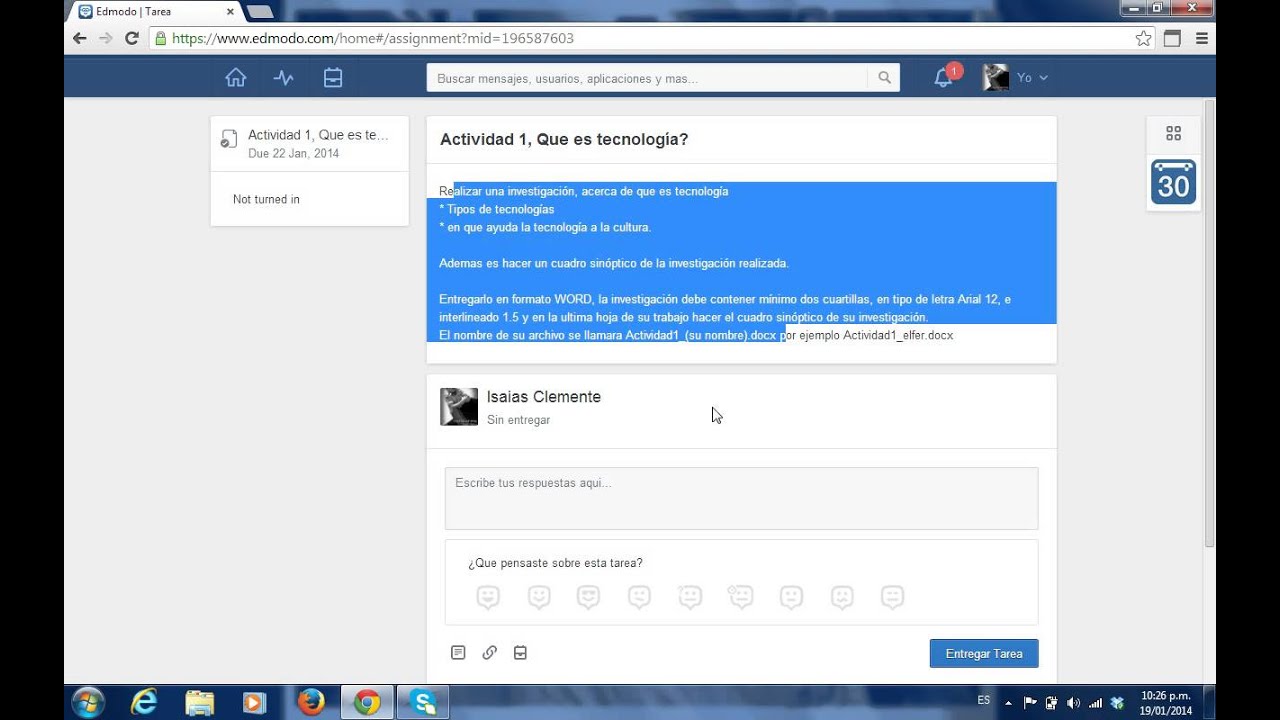Attach a link using the chain icon
Image resolution: width=1280 pixels, height=720 pixels.
(489, 653)
